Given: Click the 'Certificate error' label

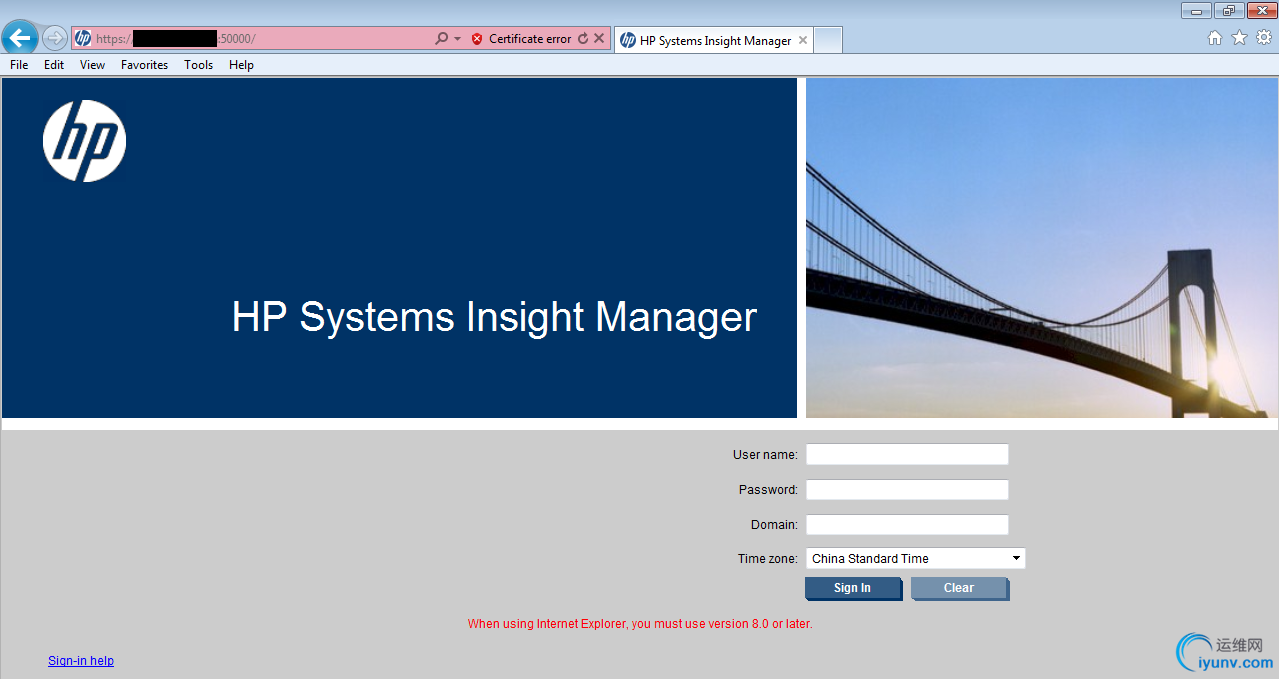Looking at the screenshot, I should click(x=530, y=39).
